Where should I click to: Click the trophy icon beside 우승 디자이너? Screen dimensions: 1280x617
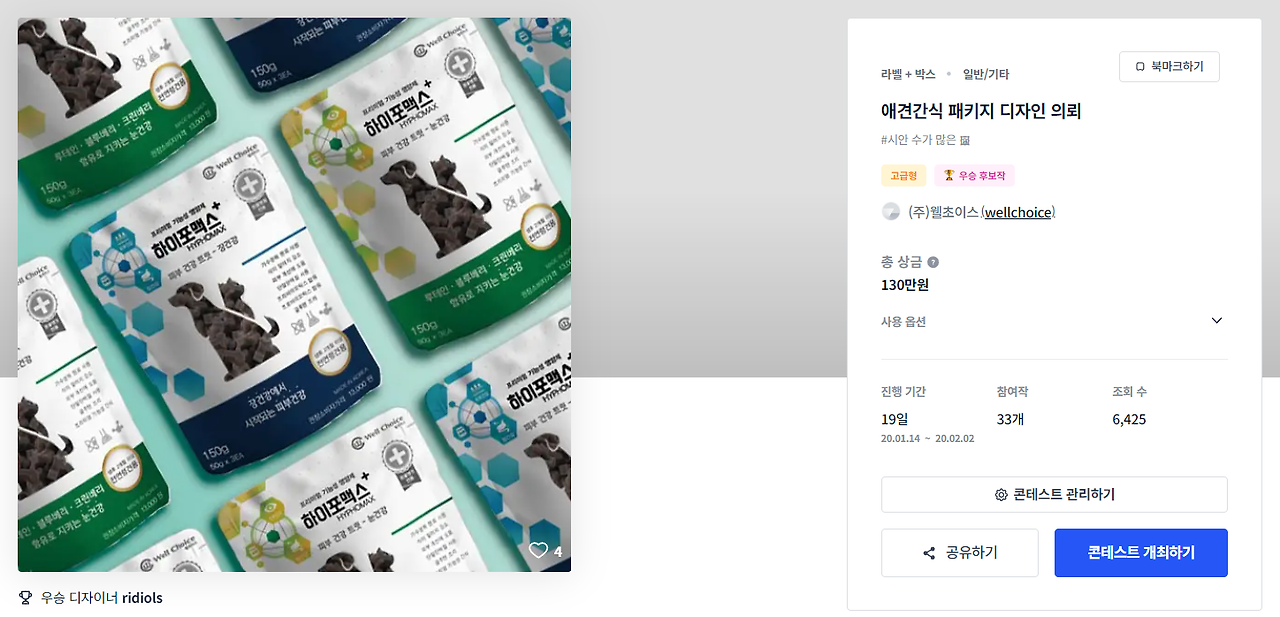(x=26, y=598)
